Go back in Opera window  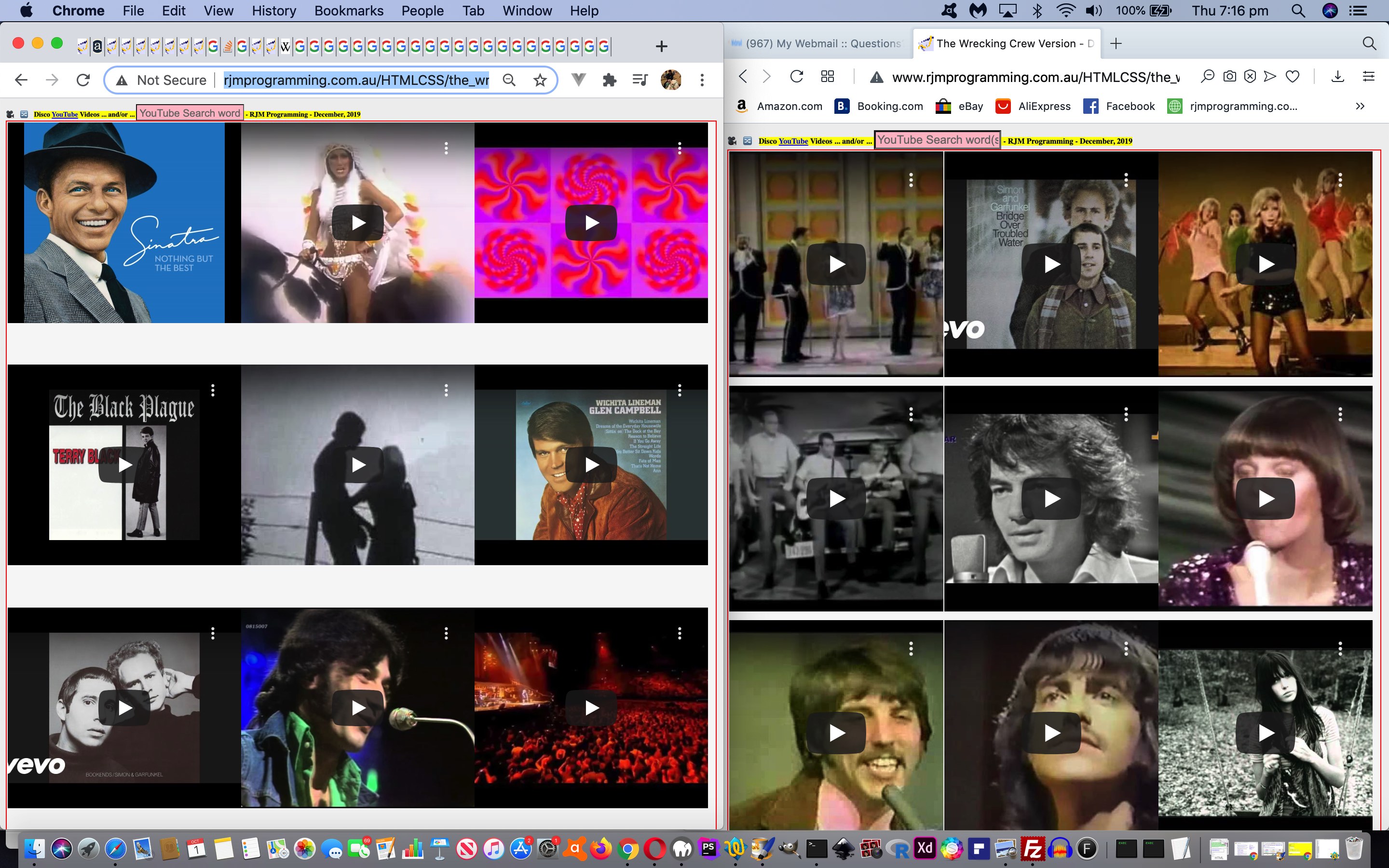point(743,76)
